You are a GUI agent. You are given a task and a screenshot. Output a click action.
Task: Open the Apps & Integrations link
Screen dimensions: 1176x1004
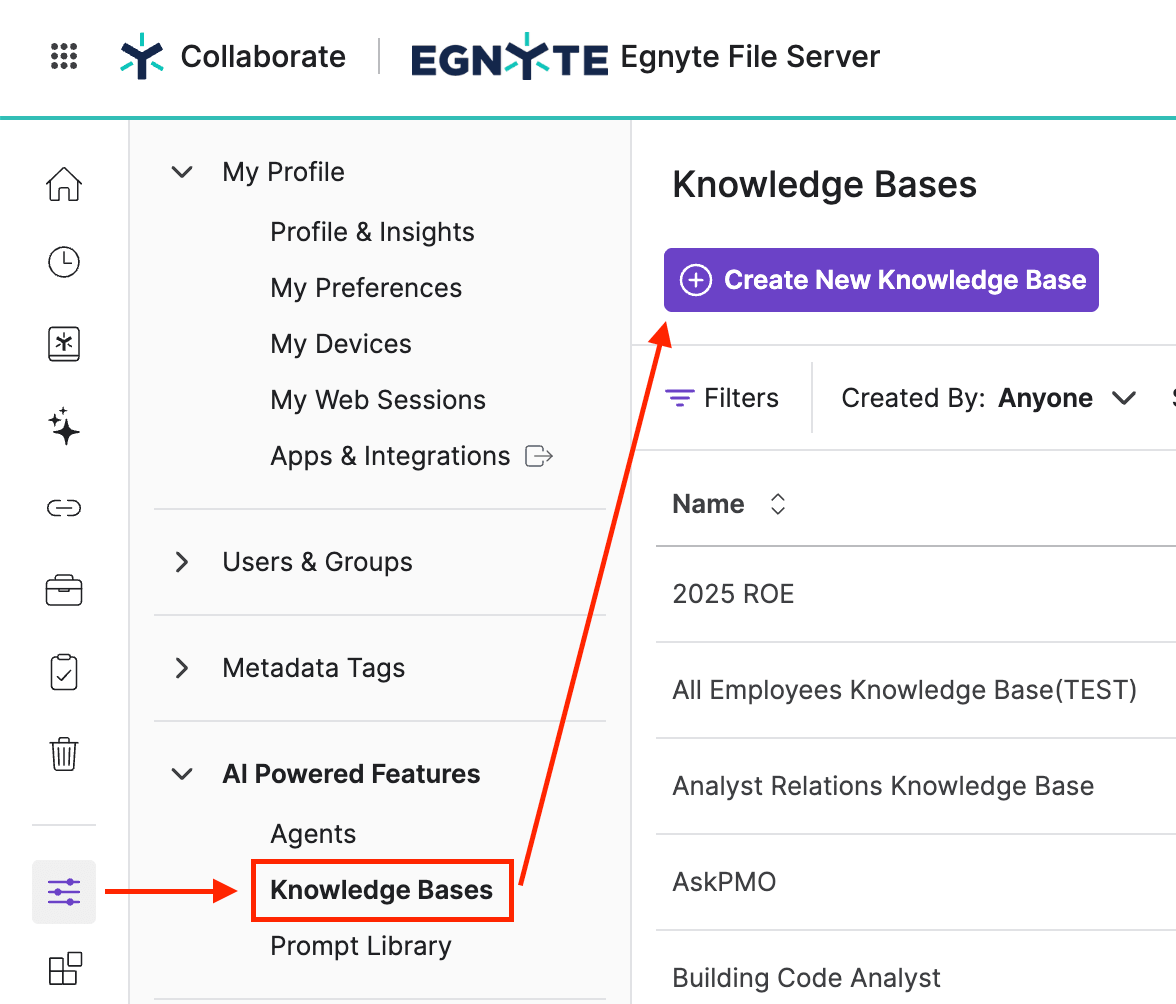[390, 456]
